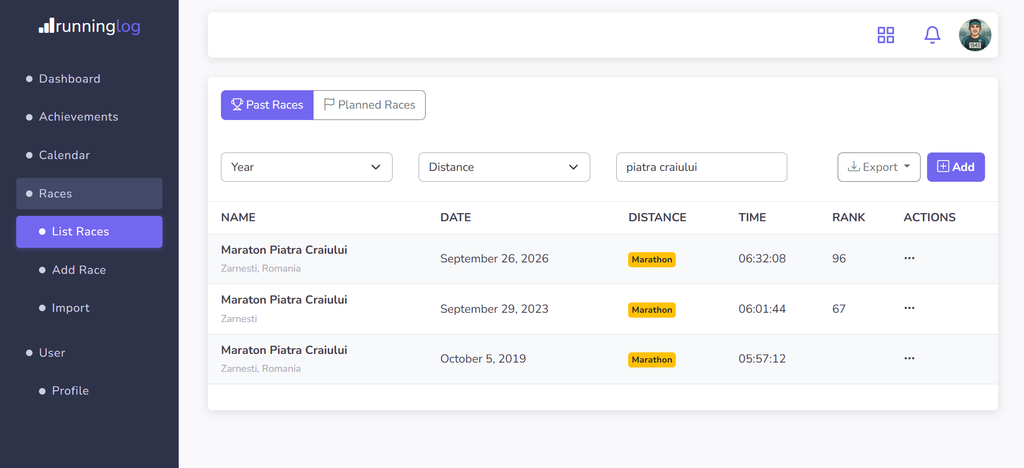The height and width of the screenshot is (468, 1024).
Task: Focus the search field containing piatra craiului
Action: click(701, 167)
